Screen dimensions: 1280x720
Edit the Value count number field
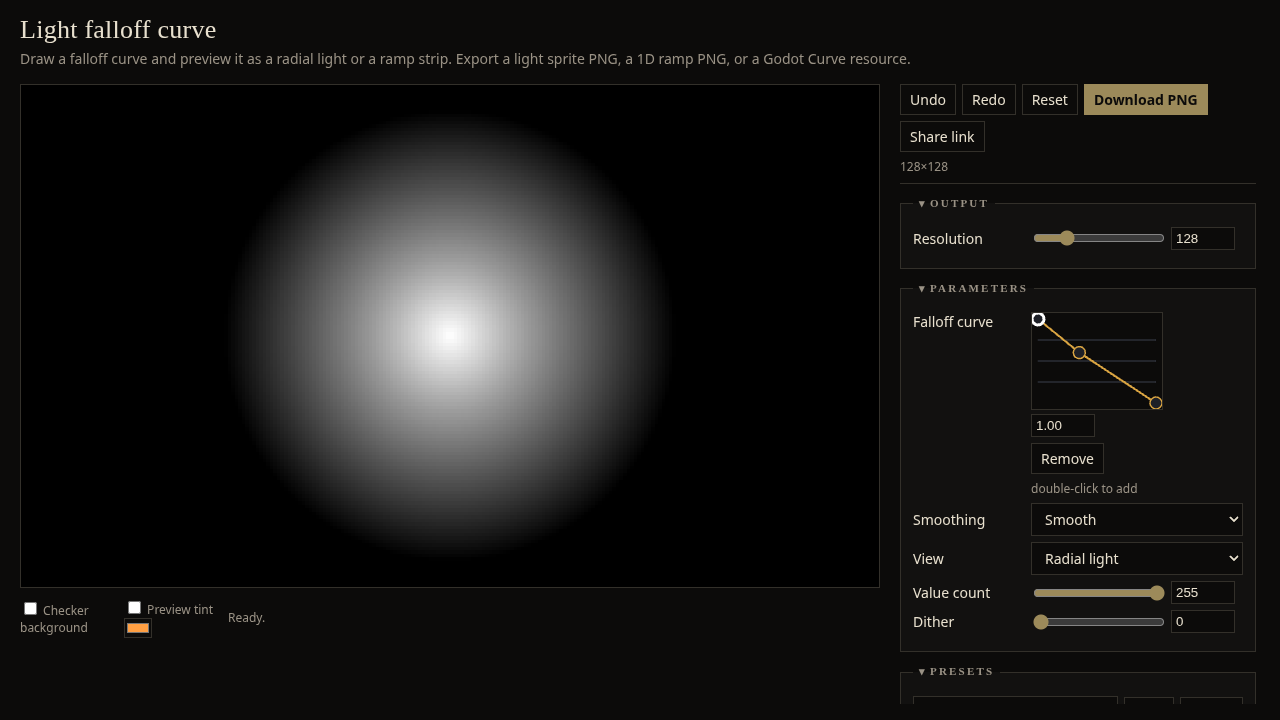click(x=1202, y=593)
